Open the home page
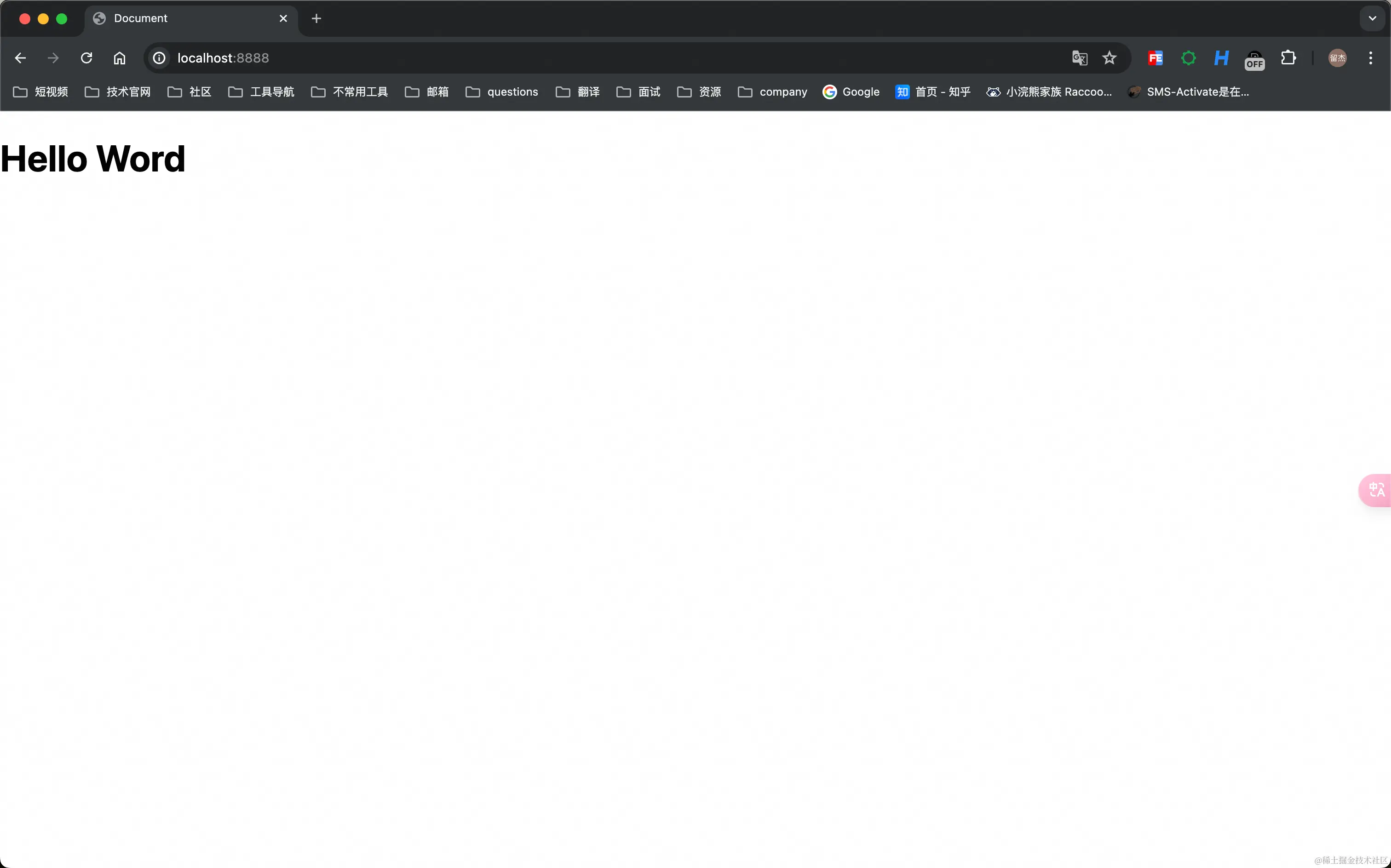This screenshot has width=1391, height=868. point(120,58)
